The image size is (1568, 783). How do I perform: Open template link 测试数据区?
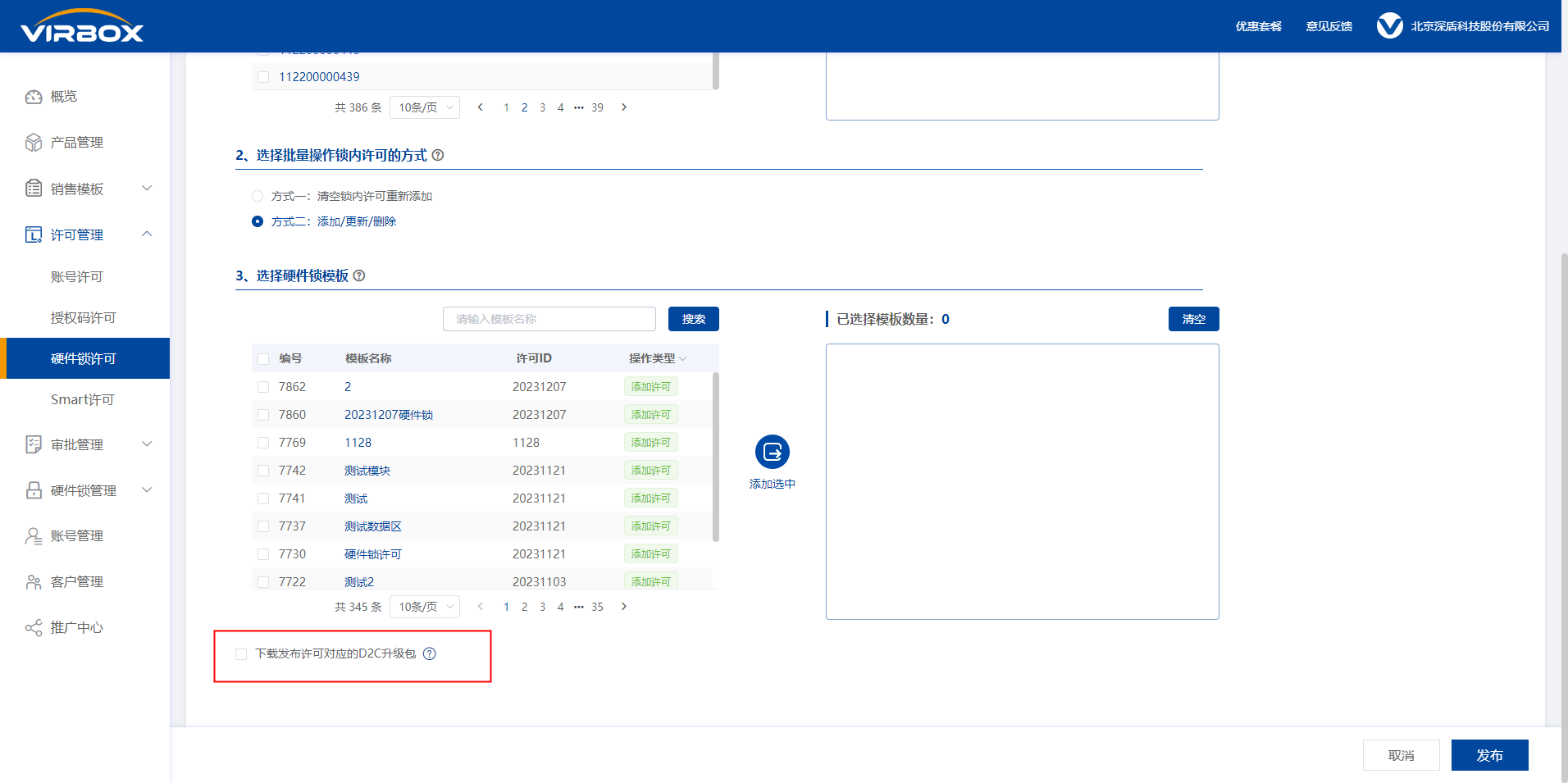pyautogui.click(x=373, y=526)
